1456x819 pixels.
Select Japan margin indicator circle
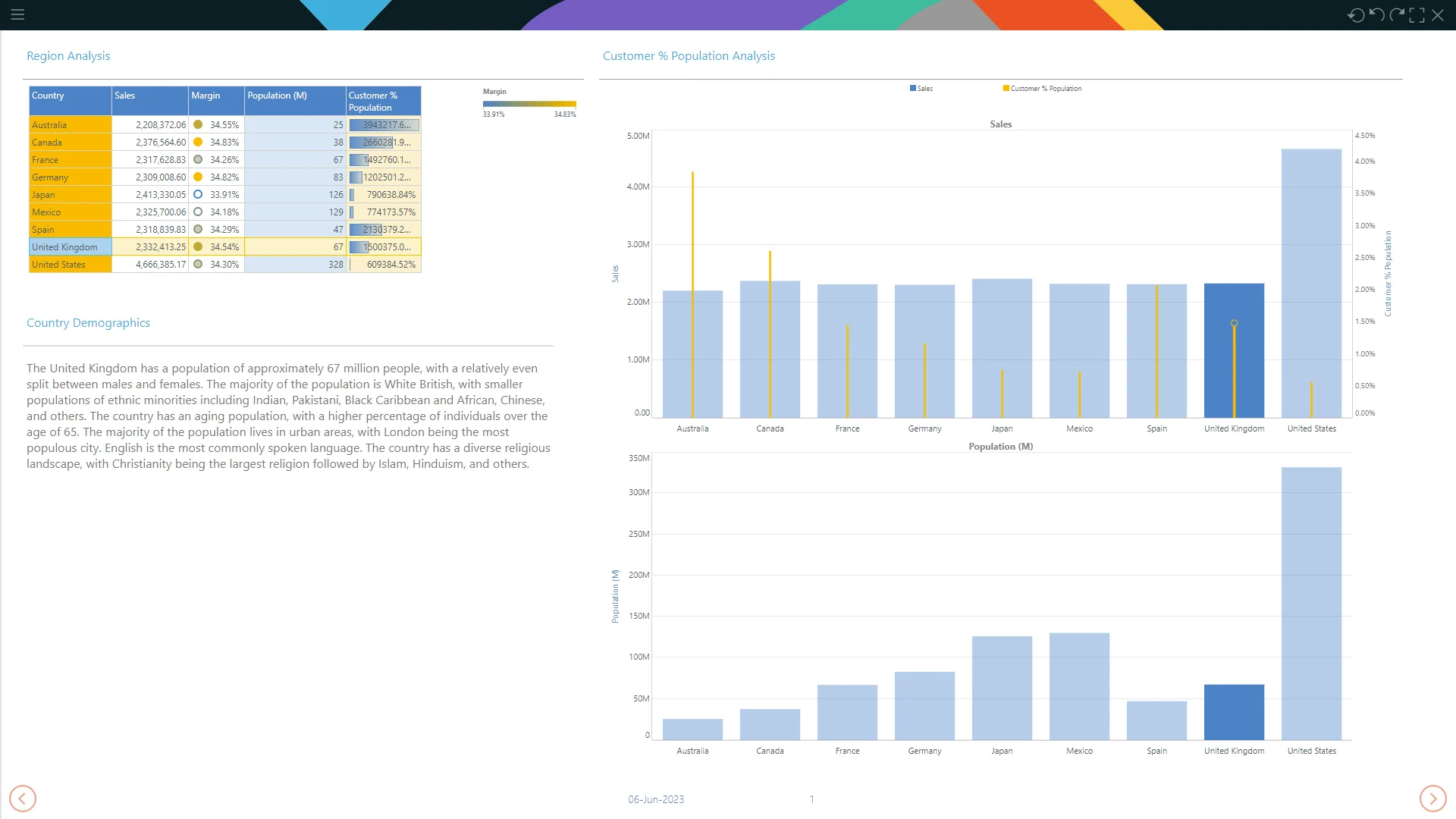click(198, 195)
